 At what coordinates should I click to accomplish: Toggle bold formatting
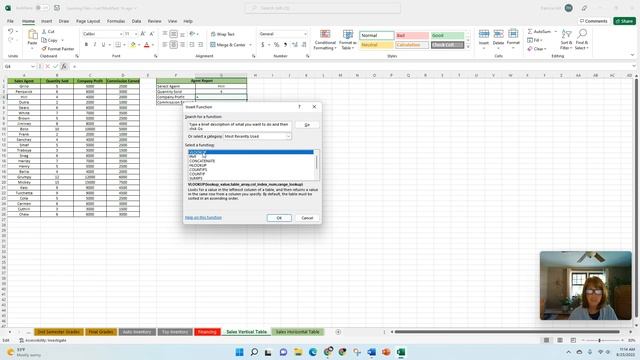click(x=86, y=44)
